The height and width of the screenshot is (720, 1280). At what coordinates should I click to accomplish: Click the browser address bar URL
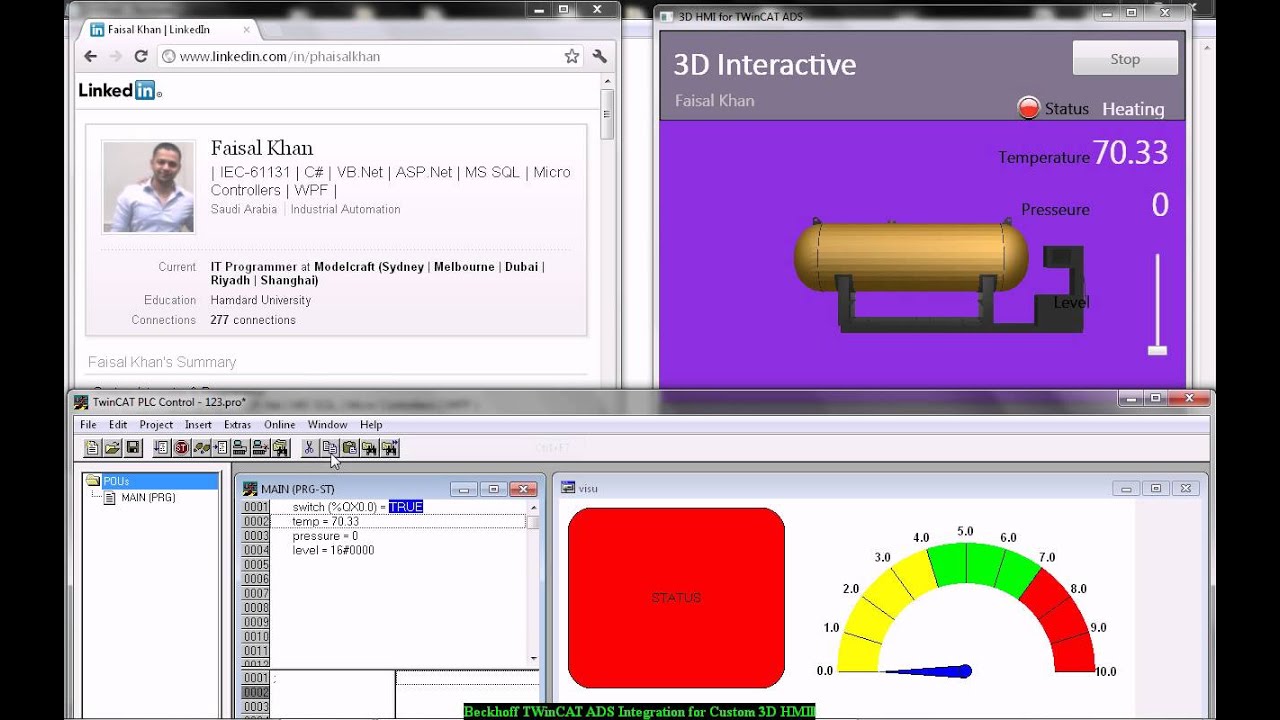(x=280, y=57)
